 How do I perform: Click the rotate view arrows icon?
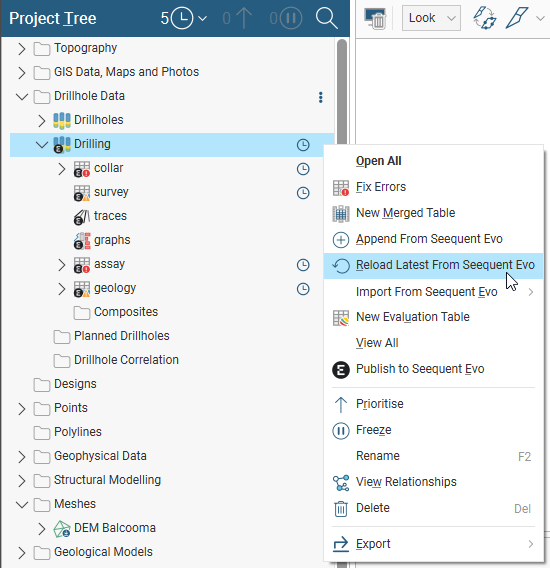(484, 18)
